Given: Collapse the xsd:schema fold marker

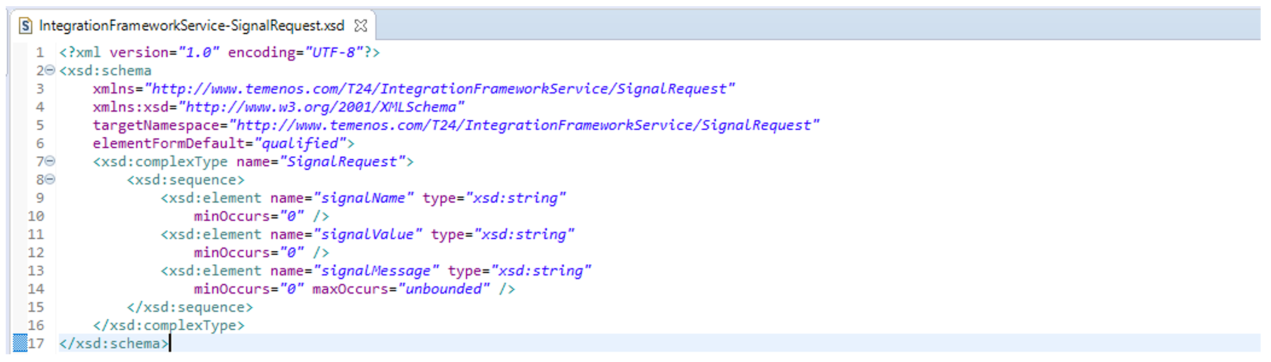Looking at the screenshot, I should (x=50, y=71).
